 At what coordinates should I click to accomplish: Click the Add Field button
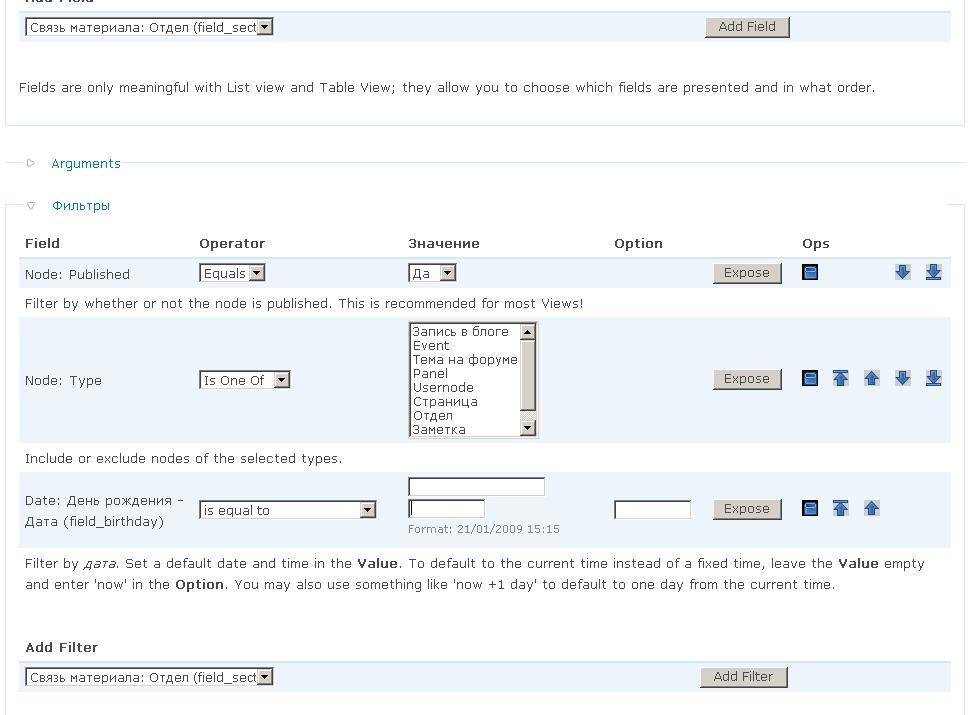[747, 27]
